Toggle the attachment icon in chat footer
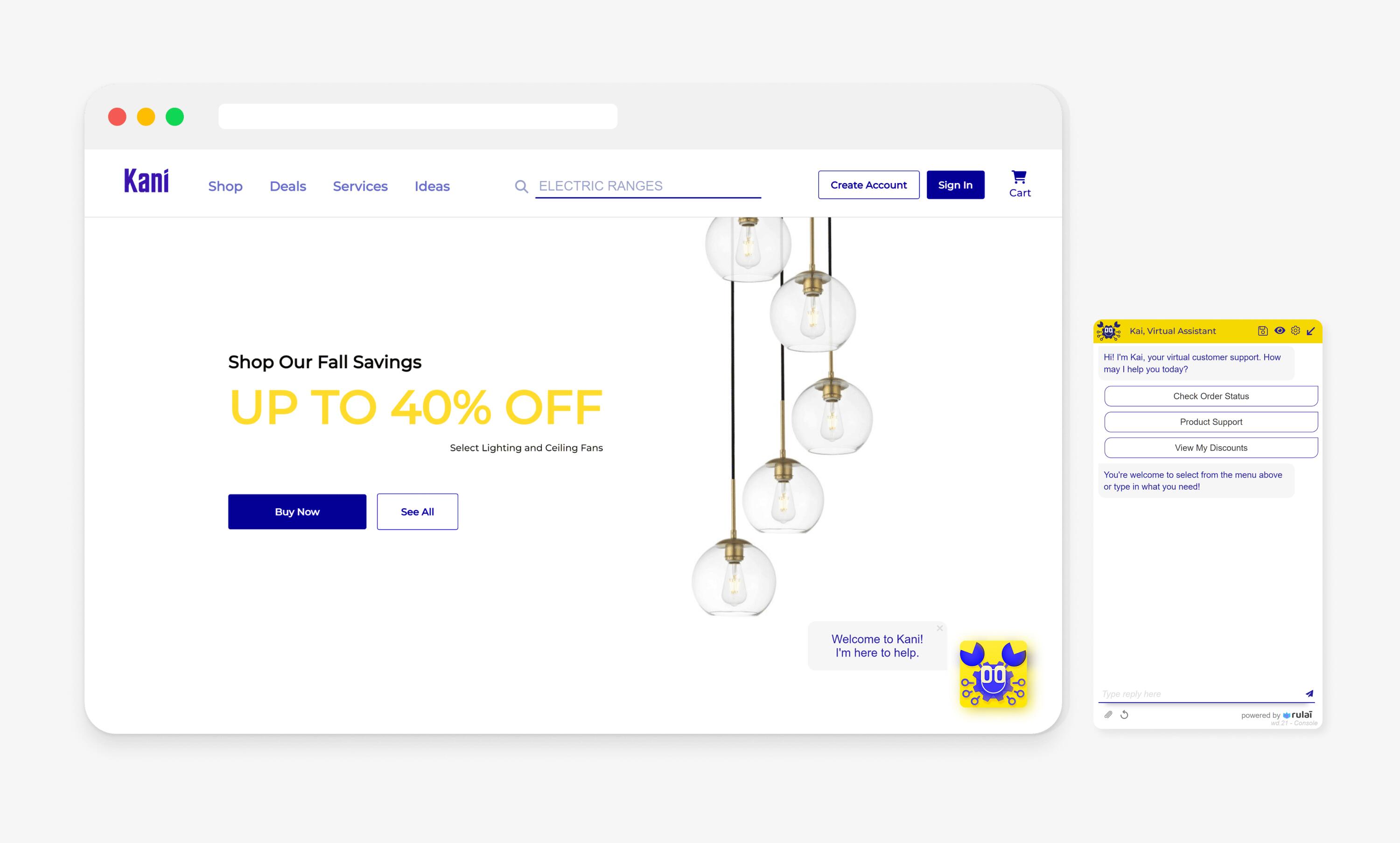This screenshot has width=1400, height=843. pos(1107,714)
